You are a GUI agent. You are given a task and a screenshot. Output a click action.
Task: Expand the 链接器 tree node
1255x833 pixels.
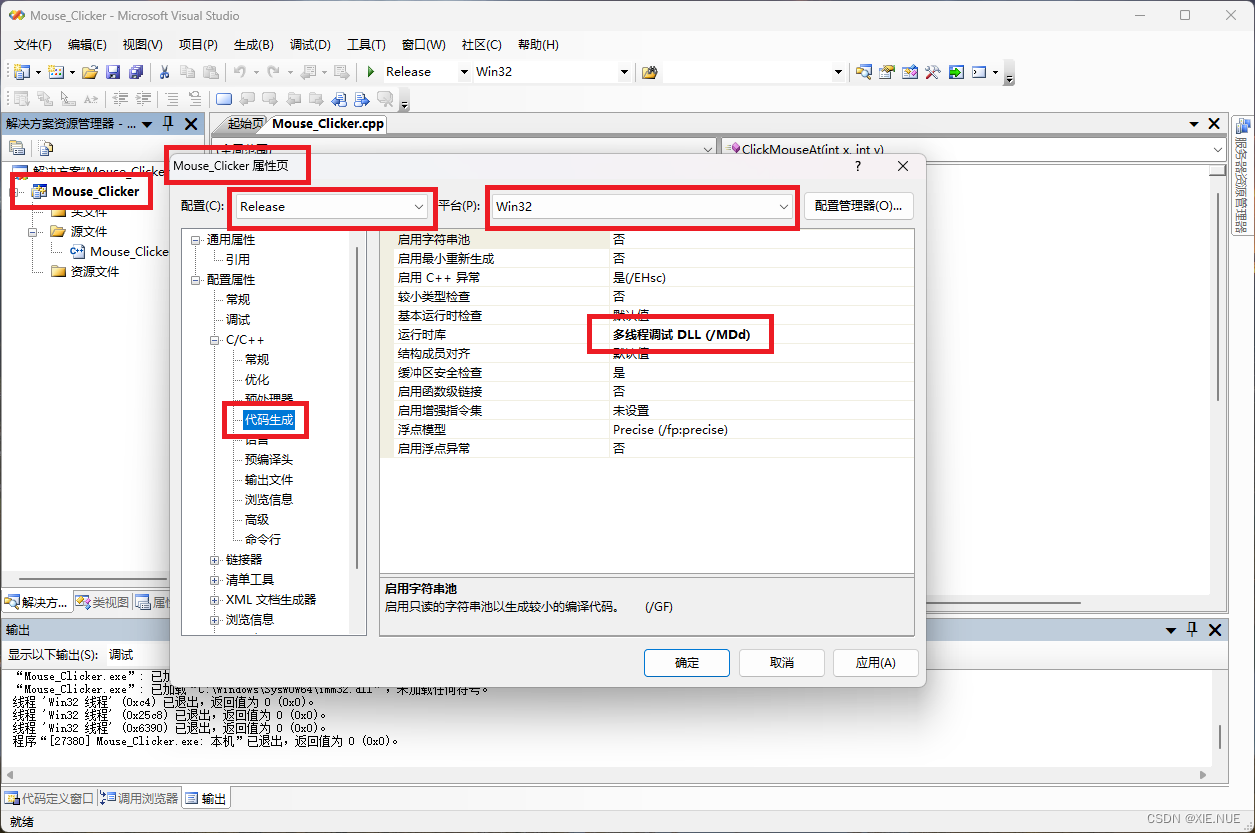[x=215, y=560]
